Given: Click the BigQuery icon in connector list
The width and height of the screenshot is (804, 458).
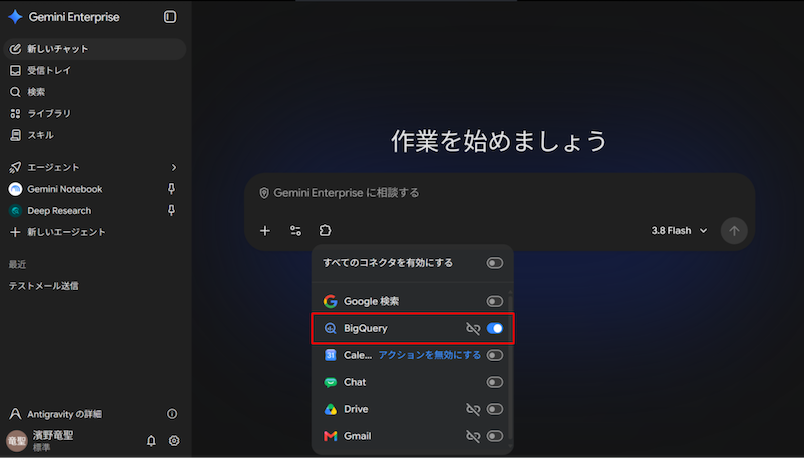Looking at the screenshot, I should point(331,328).
